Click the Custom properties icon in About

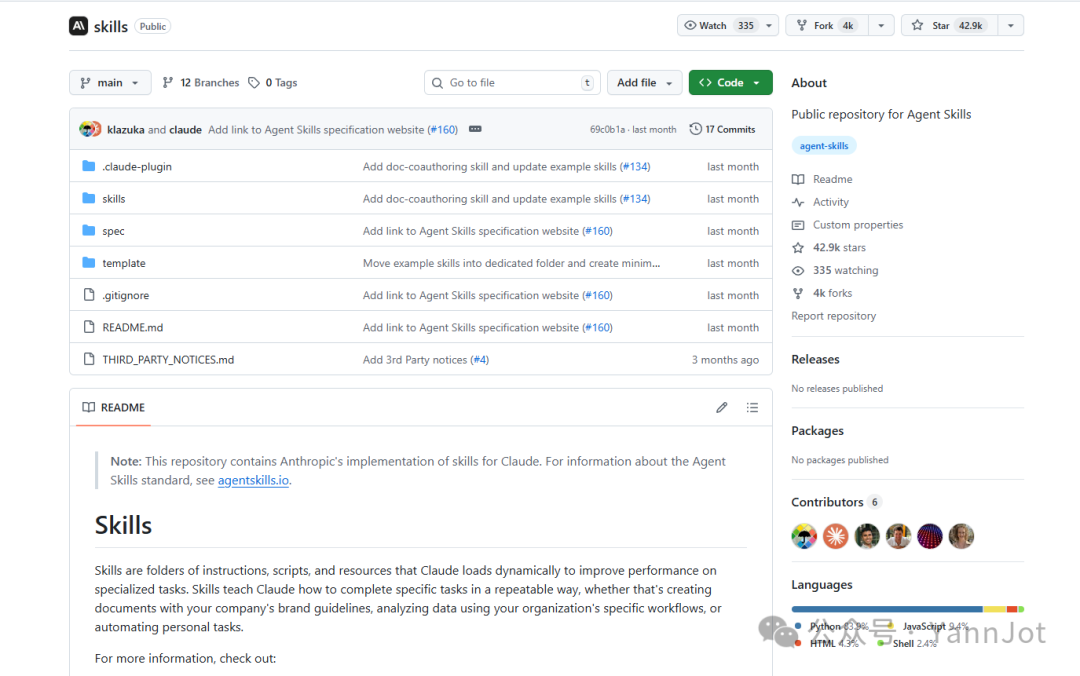[x=797, y=224]
